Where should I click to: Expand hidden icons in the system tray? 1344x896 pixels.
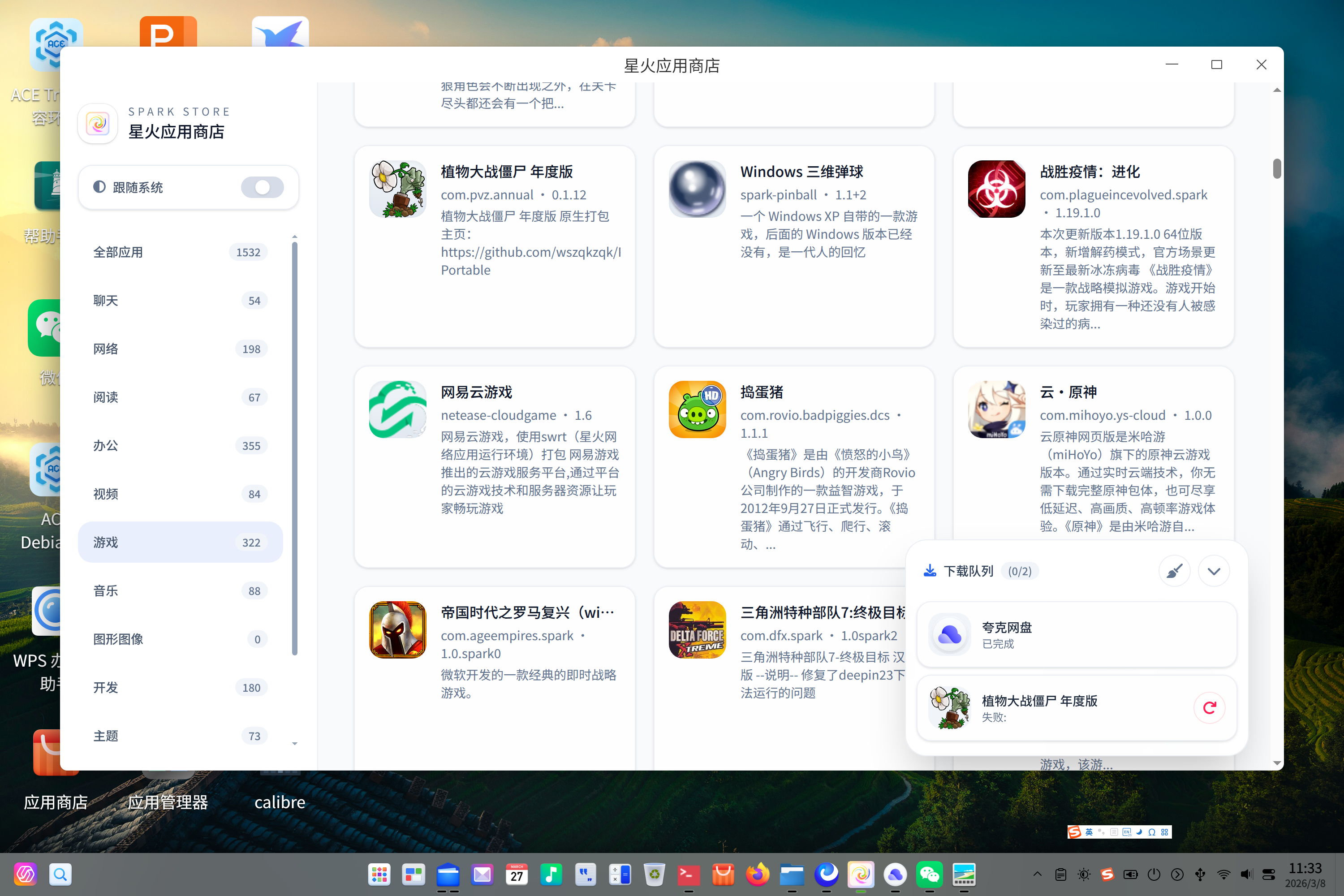click(1037, 874)
